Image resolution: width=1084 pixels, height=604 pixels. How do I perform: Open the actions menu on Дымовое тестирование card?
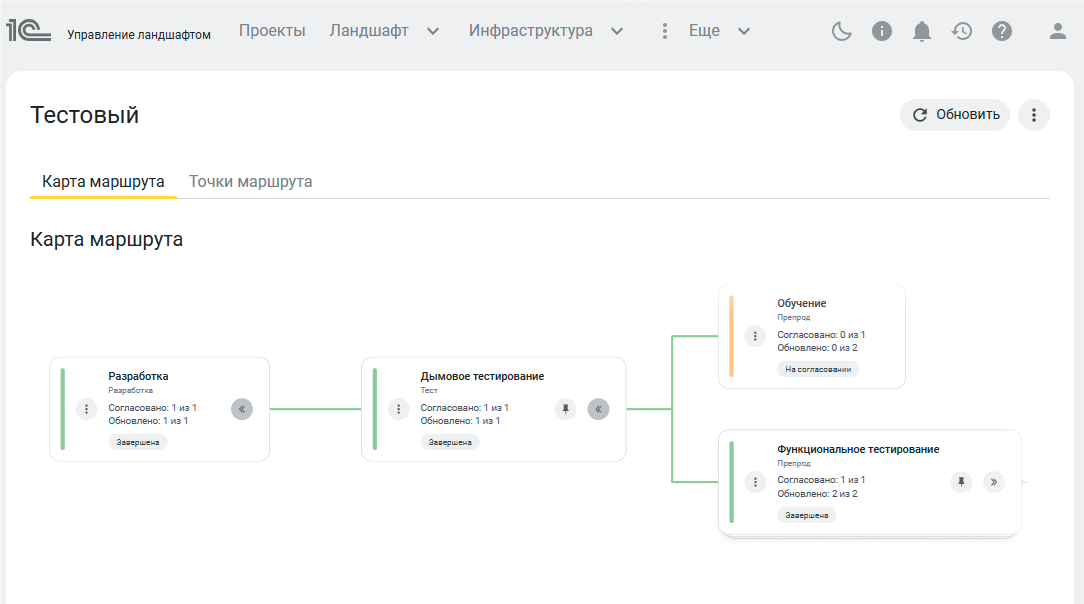(x=399, y=409)
